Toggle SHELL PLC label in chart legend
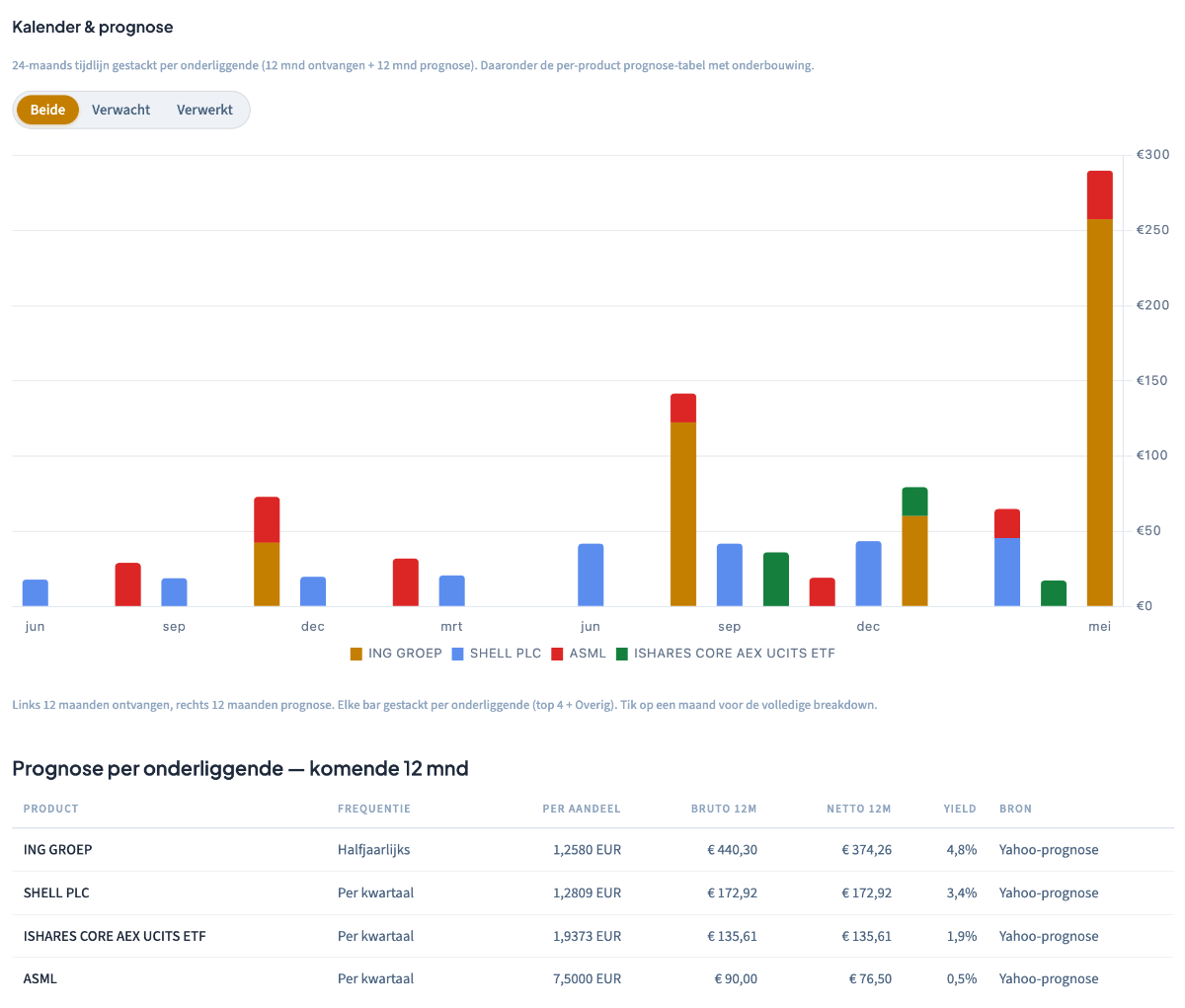 [506, 654]
